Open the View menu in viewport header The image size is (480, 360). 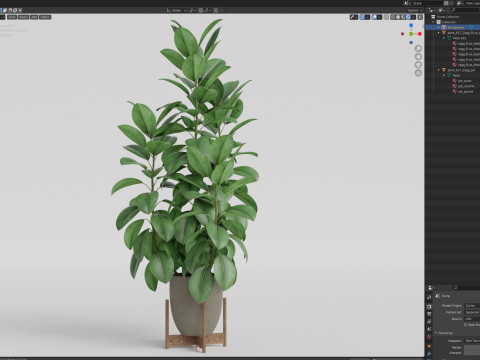[x=12, y=17]
